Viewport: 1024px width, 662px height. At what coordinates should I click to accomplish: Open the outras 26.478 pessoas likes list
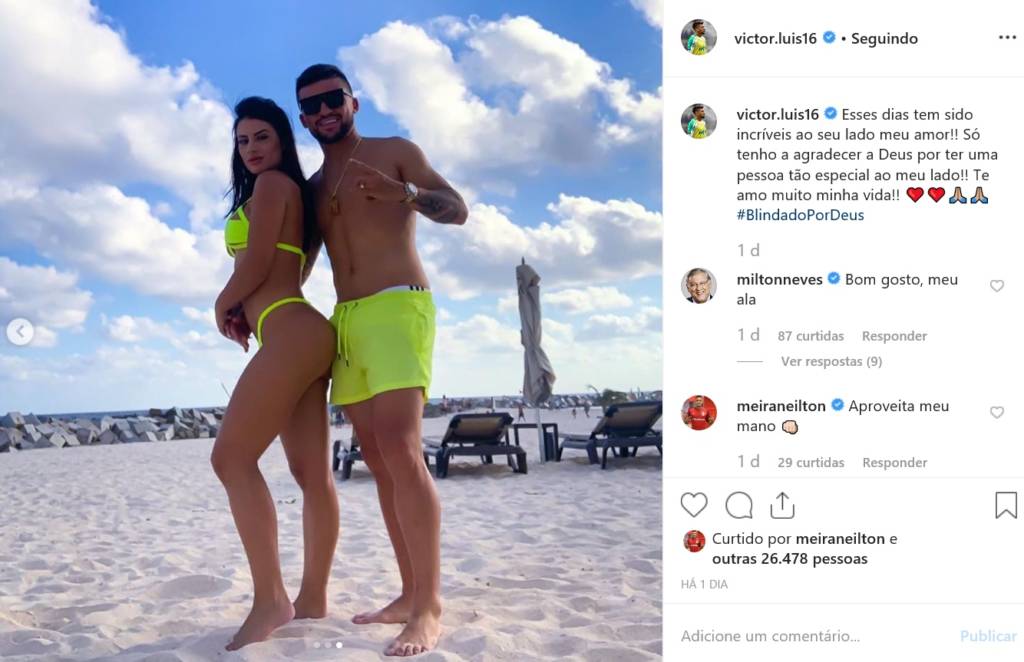pyautogui.click(x=790, y=559)
